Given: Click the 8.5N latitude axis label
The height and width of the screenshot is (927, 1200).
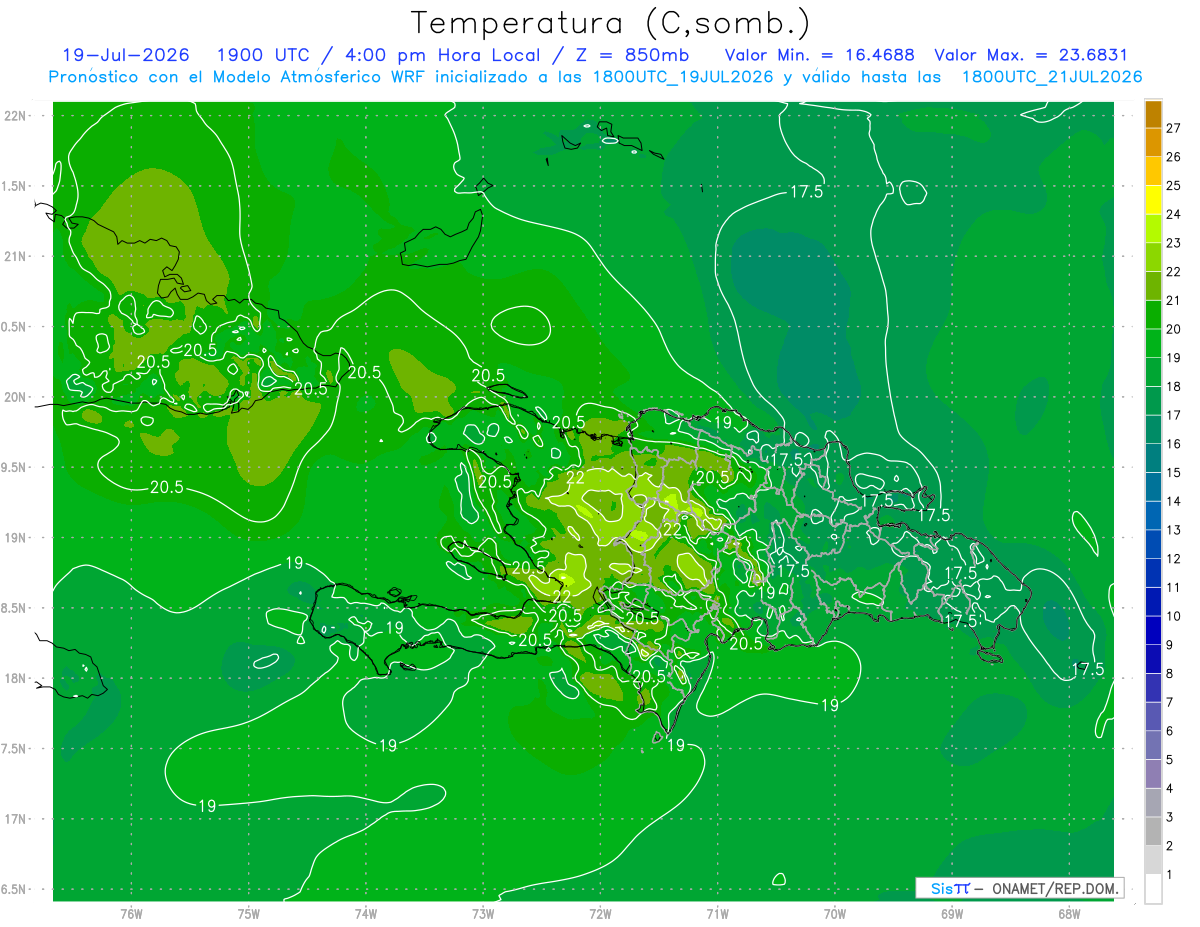Looking at the screenshot, I should [x=14, y=608].
